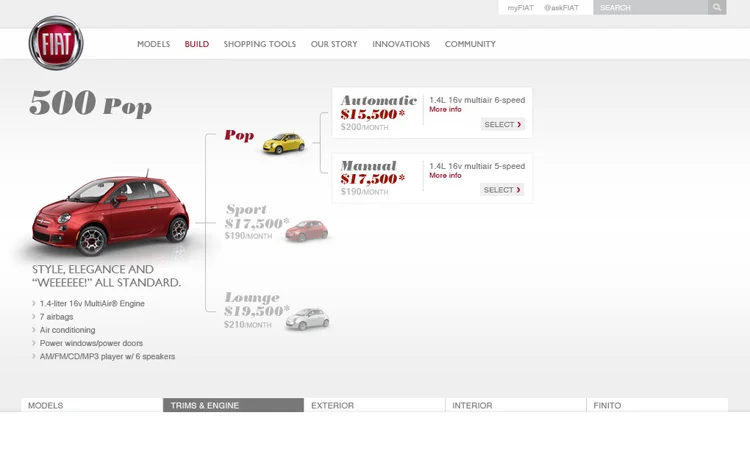Click the '500 Pop' page title
Viewport: 750px width, 454px height.
point(90,103)
